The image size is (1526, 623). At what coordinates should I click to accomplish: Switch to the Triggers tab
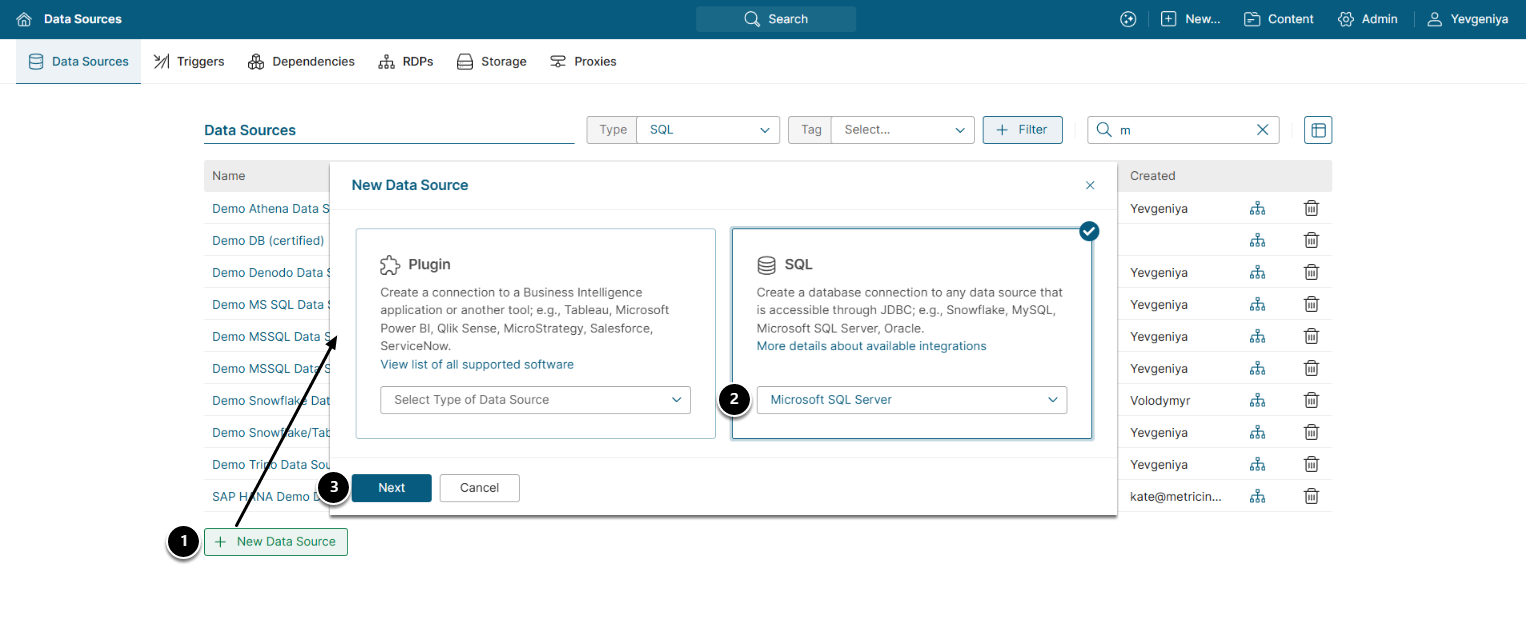tap(189, 62)
